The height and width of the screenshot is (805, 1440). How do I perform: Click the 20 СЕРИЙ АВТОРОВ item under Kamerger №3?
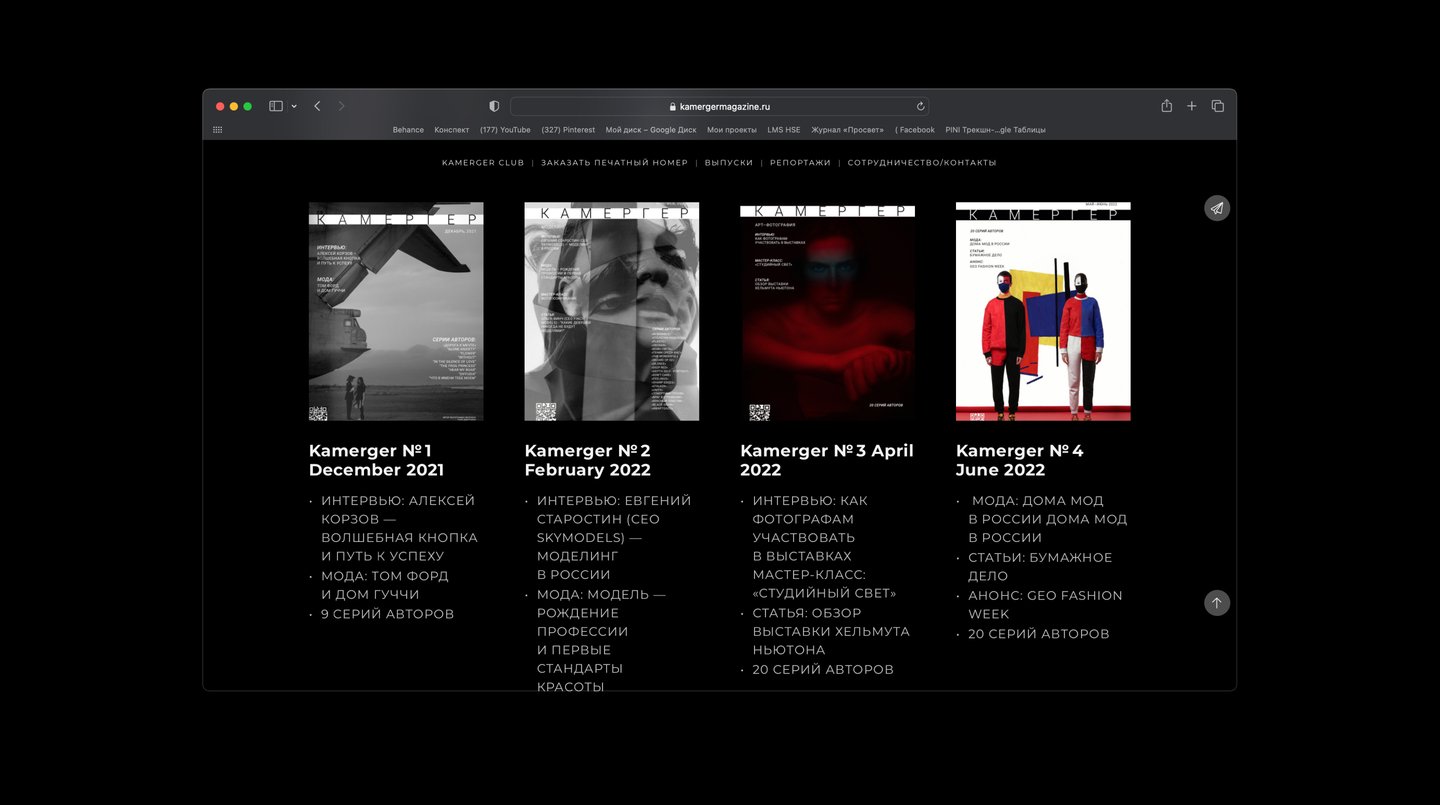[823, 670]
